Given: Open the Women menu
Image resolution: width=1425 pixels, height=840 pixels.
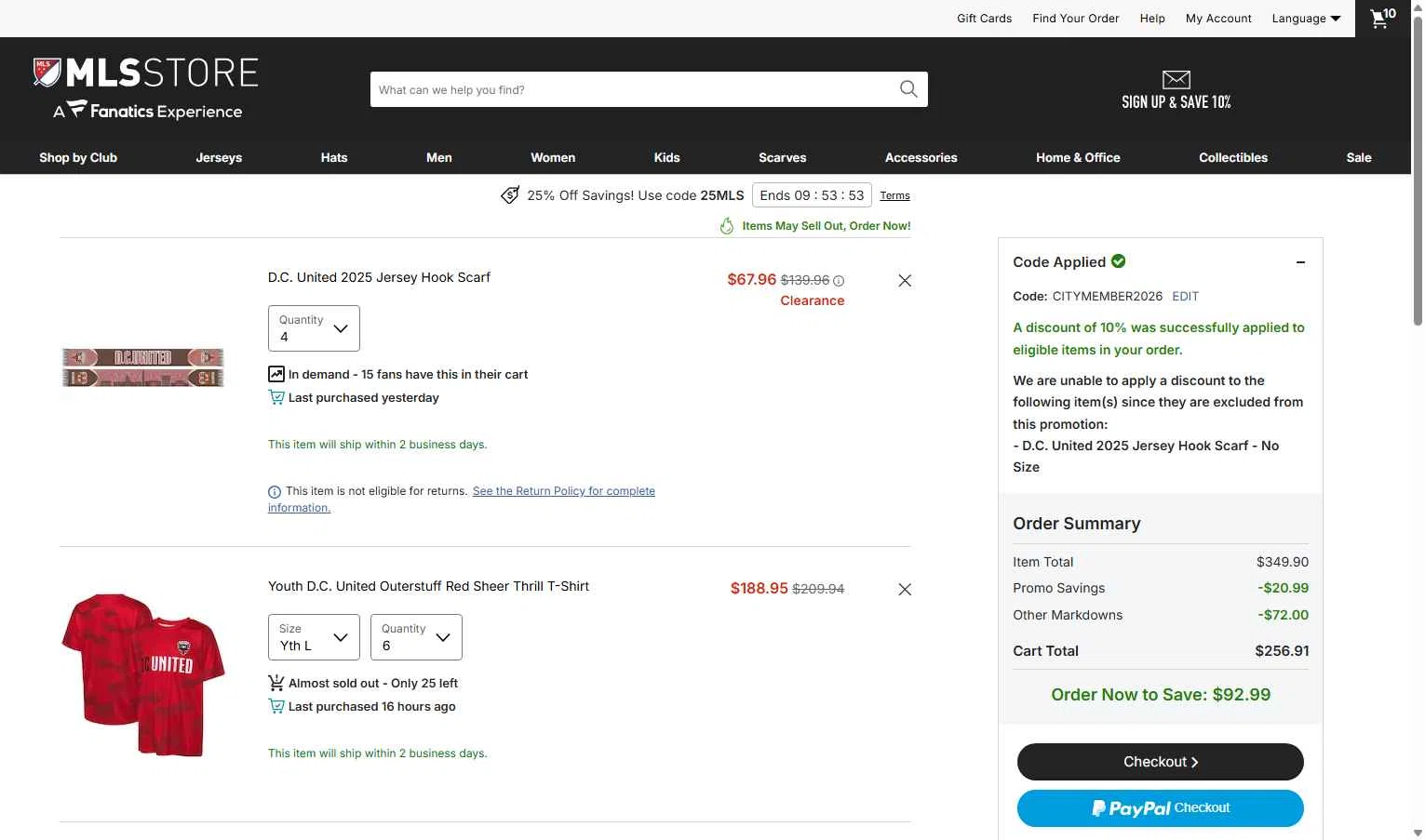Looking at the screenshot, I should coord(553,157).
